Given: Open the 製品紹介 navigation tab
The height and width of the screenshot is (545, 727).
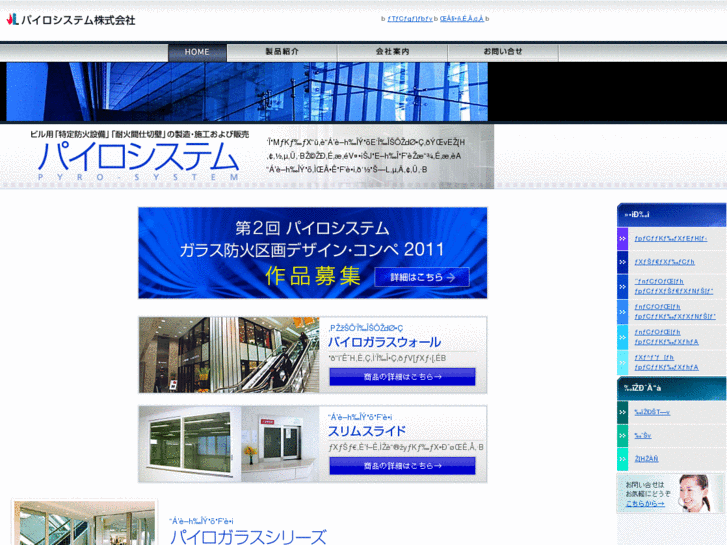Looking at the screenshot, I should pyautogui.click(x=282, y=52).
